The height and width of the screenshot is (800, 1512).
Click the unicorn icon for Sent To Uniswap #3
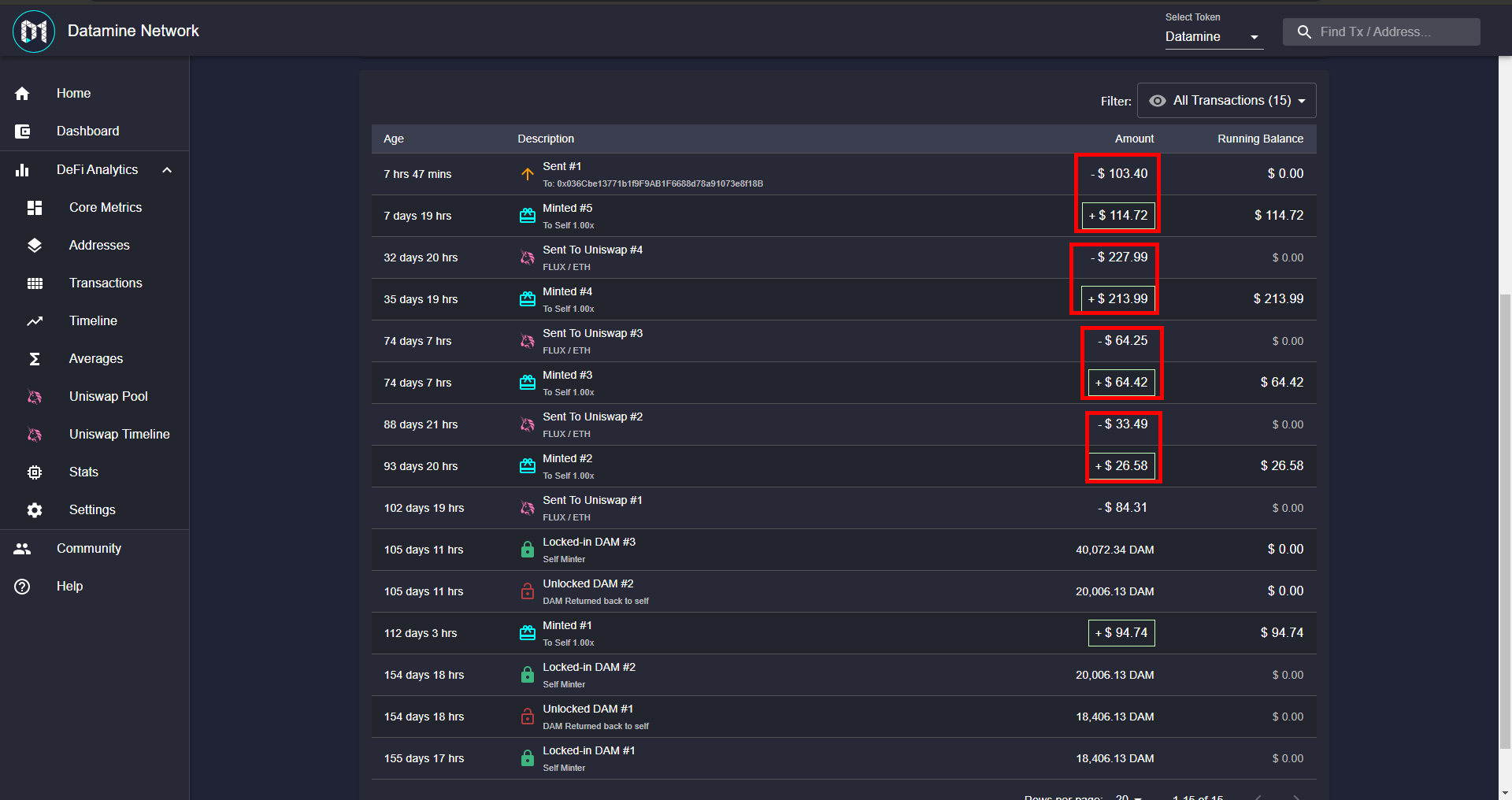(528, 341)
